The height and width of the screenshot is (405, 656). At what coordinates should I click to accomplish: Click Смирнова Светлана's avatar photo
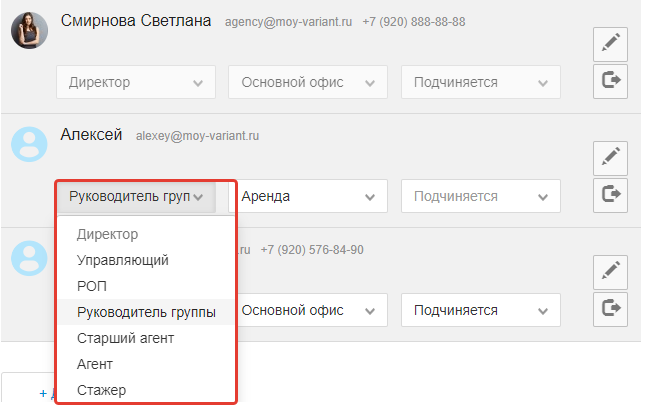(x=30, y=29)
